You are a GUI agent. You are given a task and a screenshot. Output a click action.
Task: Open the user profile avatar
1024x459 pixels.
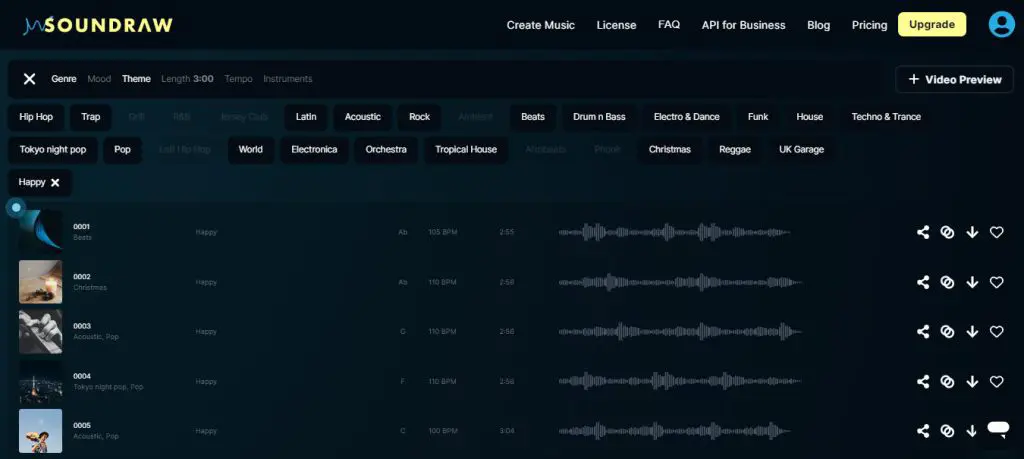pyautogui.click(x=1001, y=25)
